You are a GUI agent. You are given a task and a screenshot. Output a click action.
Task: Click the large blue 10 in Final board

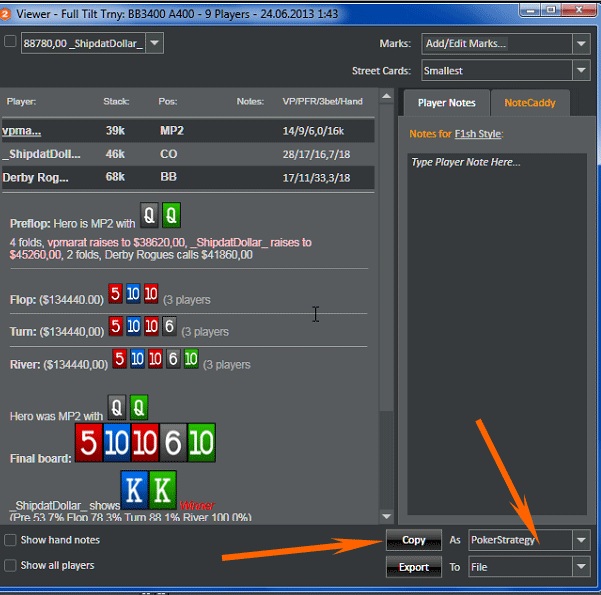(117, 442)
